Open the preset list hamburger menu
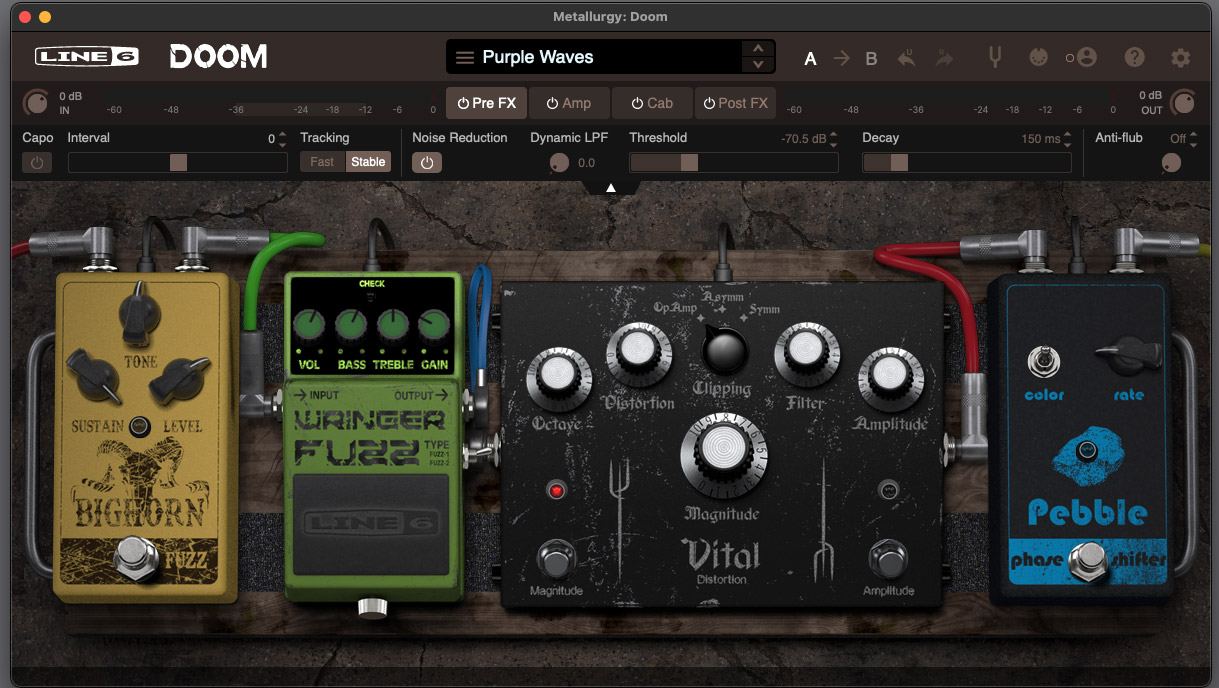Image resolution: width=1219 pixels, height=688 pixels. pos(464,57)
